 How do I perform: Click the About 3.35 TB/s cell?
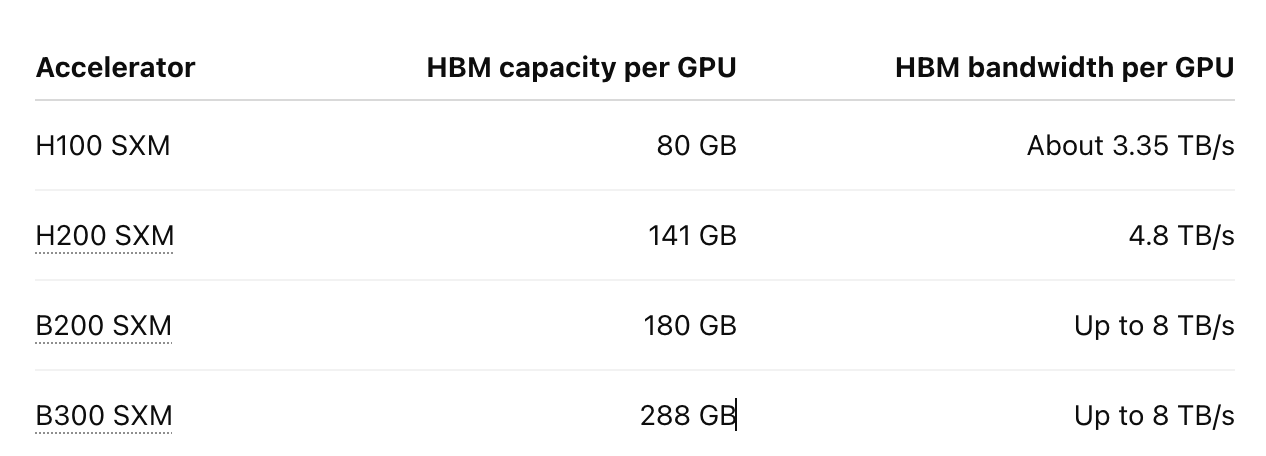[x=1130, y=146]
